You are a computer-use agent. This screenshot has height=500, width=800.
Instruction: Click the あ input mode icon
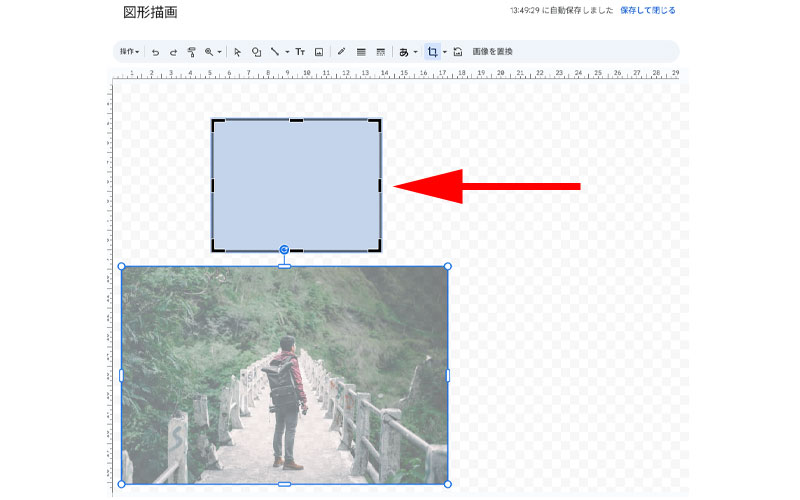click(404, 52)
